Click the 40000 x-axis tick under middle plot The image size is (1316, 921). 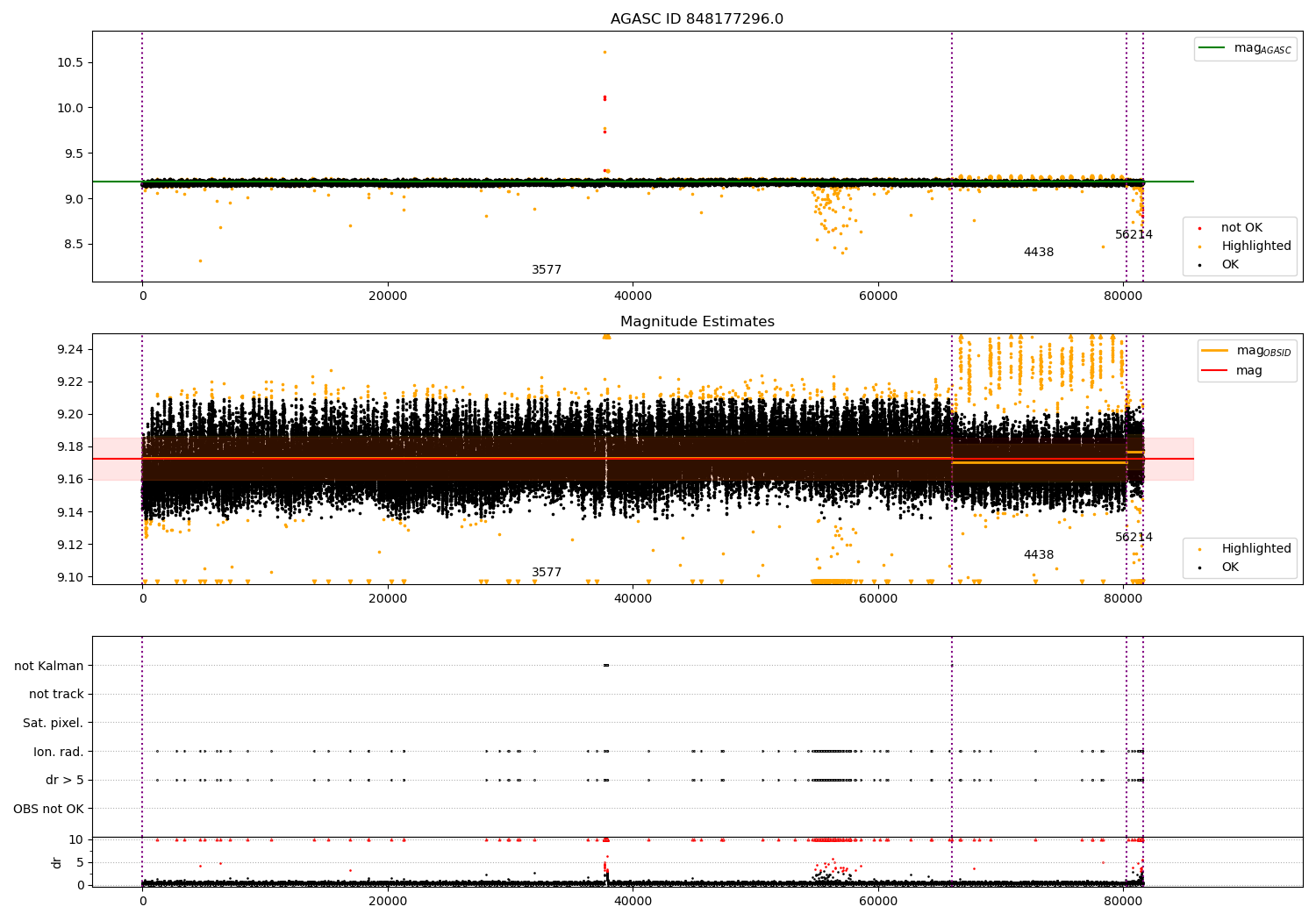tap(633, 599)
